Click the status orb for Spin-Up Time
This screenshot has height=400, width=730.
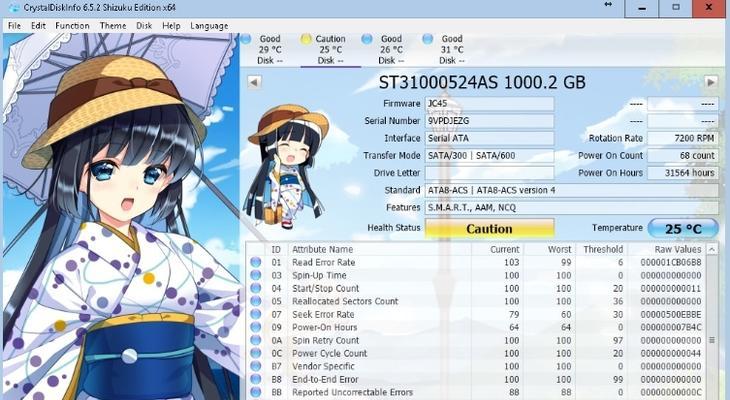pyautogui.click(x=256, y=275)
